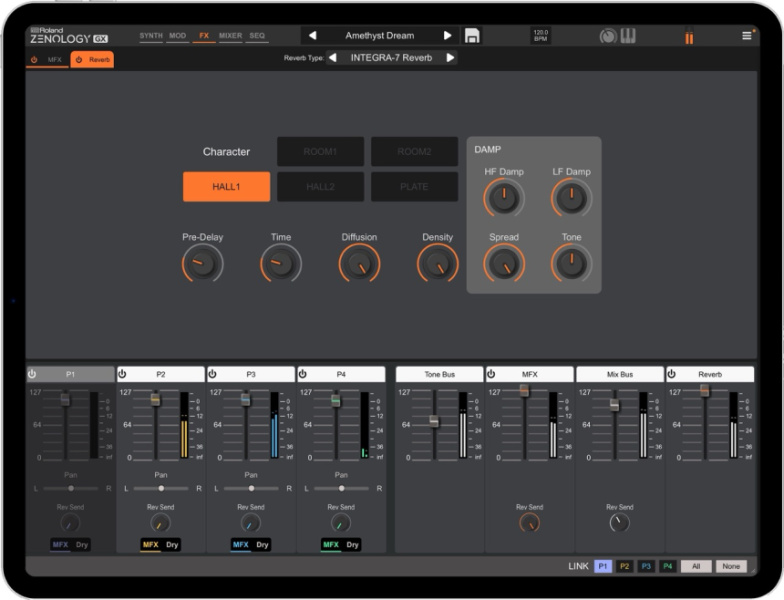Select next Reverb Type
784x600 pixels.
point(450,58)
